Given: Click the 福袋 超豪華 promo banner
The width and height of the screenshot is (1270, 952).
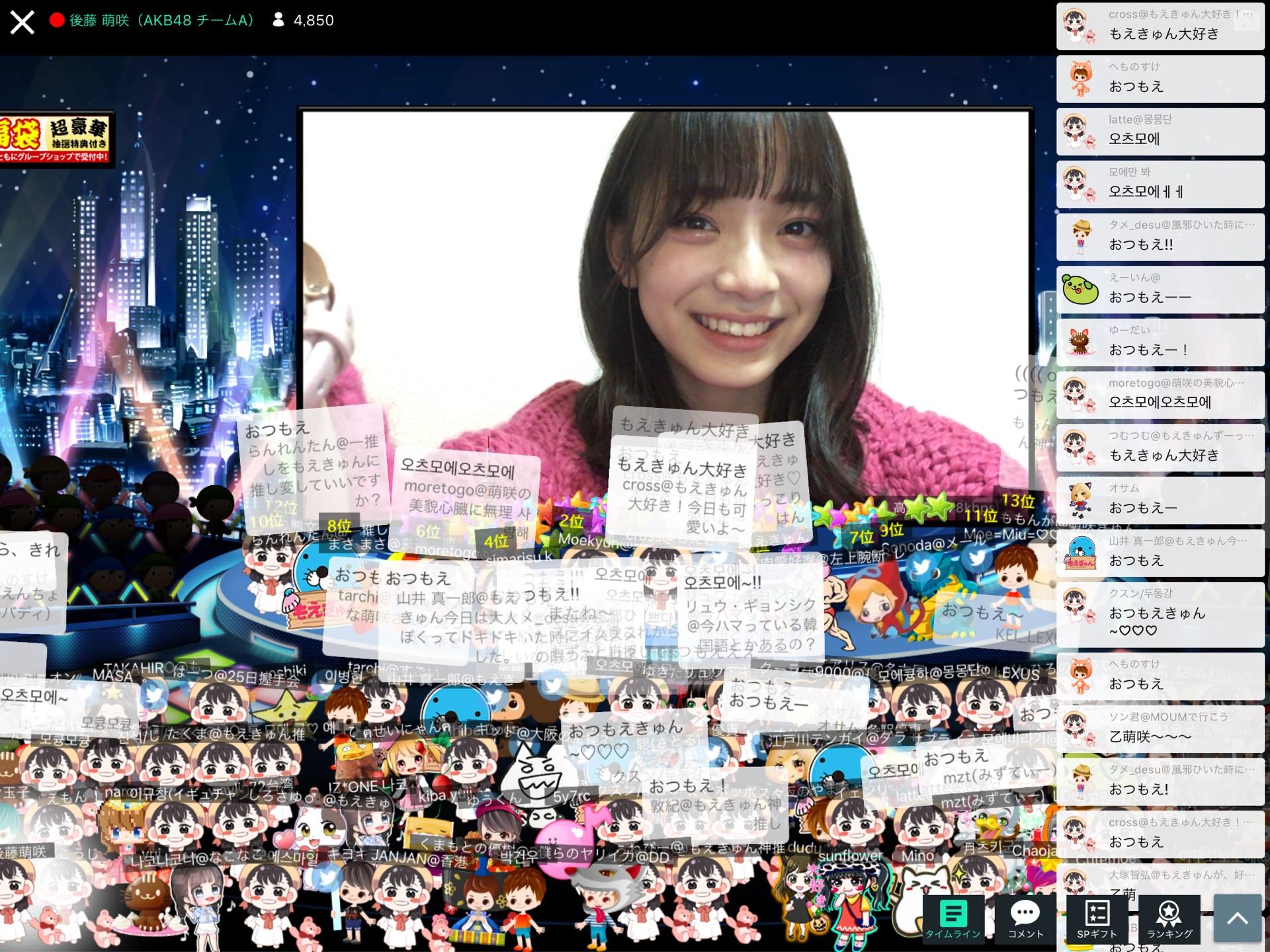Looking at the screenshot, I should [x=56, y=138].
